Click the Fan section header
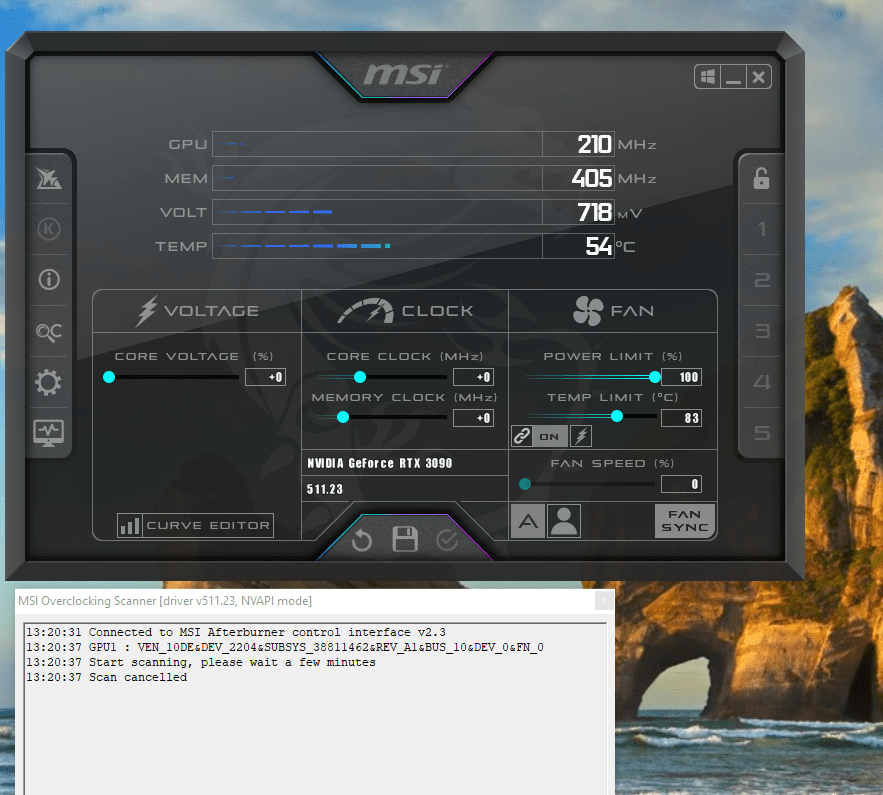The width and height of the screenshot is (883, 795). [613, 311]
